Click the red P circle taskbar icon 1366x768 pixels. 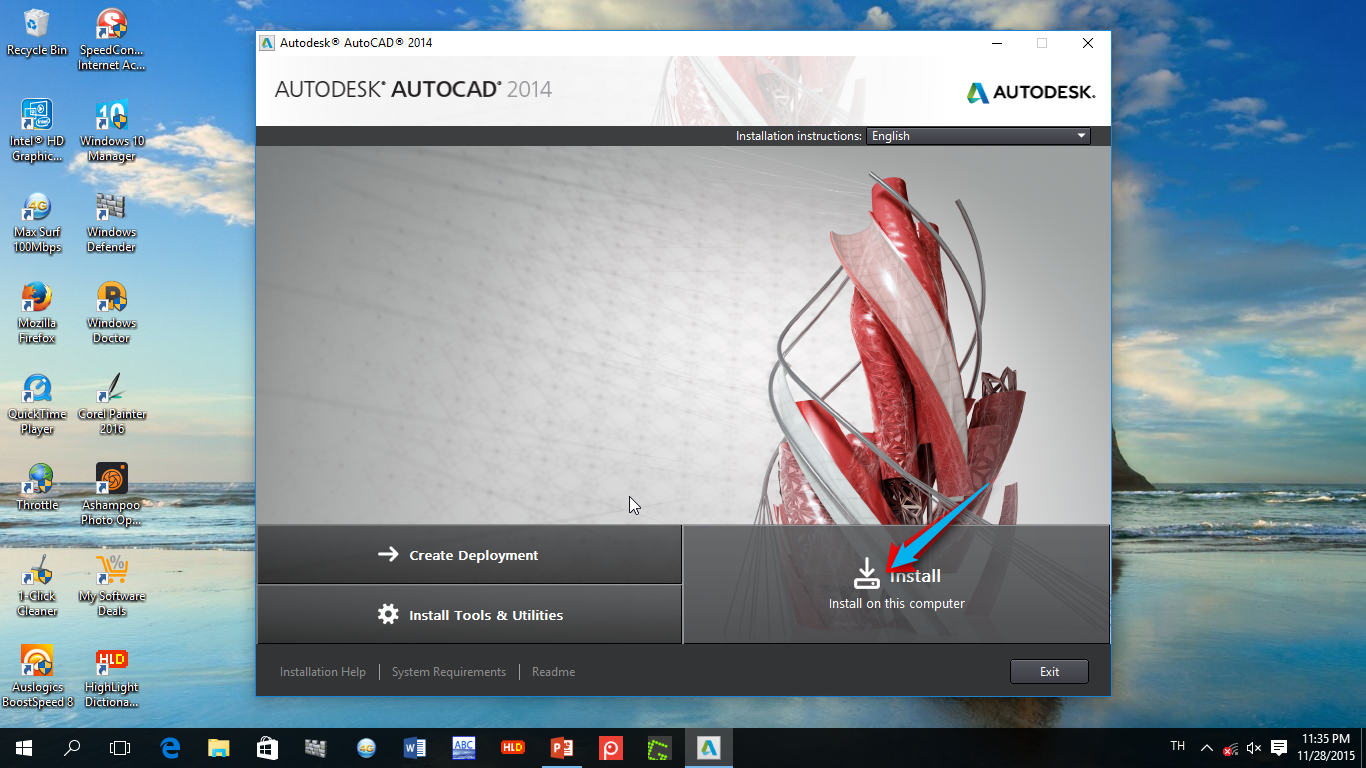tap(611, 748)
